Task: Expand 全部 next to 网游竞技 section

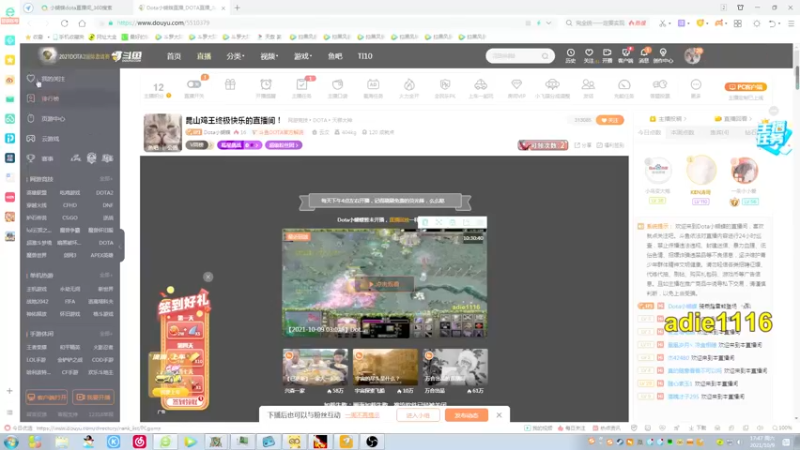Action: click(106, 179)
